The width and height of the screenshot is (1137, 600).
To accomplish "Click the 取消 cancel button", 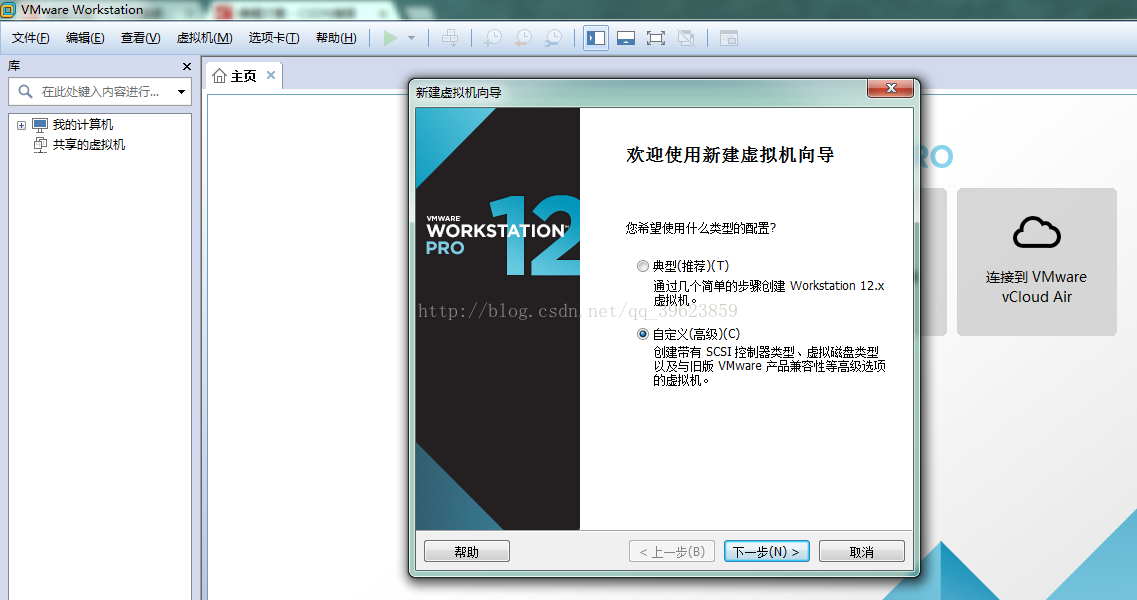I will tap(861, 551).
